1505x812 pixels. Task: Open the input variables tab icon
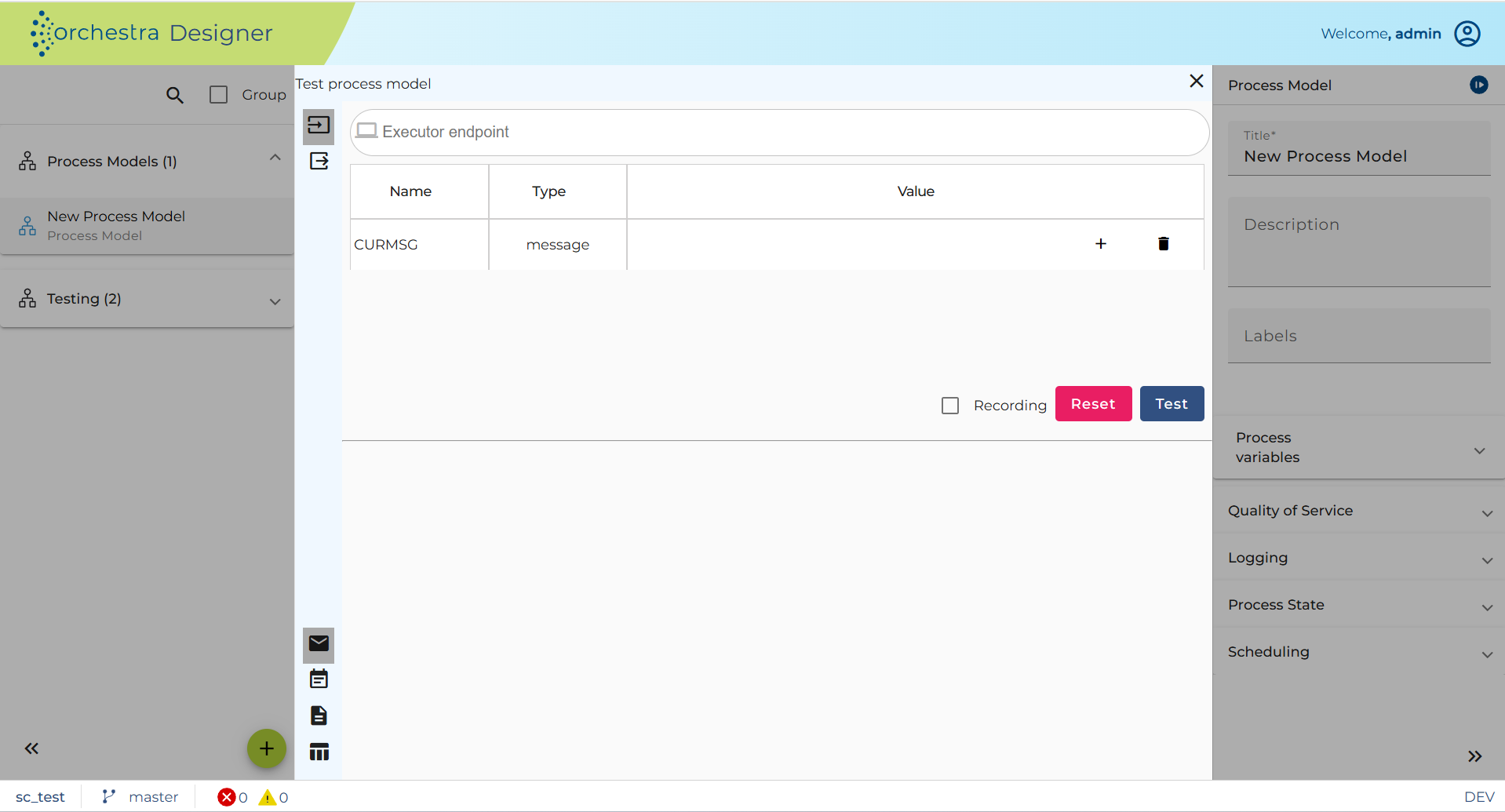(x=319, y=126)
